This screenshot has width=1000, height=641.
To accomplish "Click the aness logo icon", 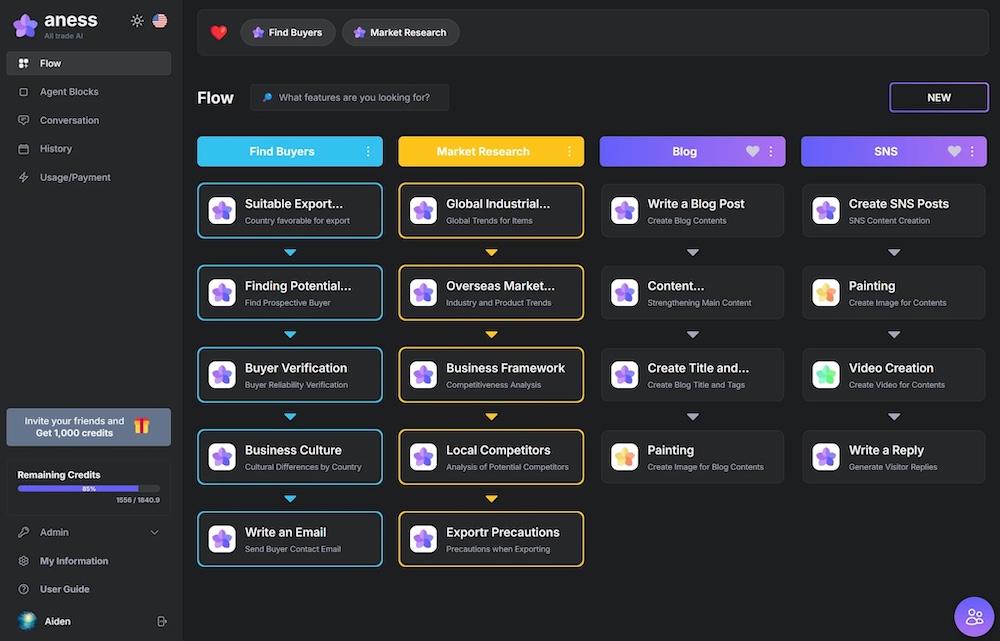I will coord(25,24).
